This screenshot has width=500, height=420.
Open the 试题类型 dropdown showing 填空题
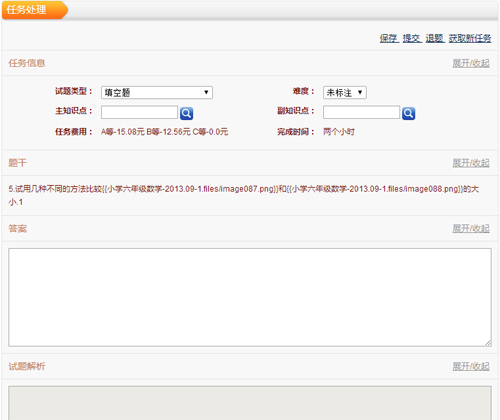click(x=157, y=92)
